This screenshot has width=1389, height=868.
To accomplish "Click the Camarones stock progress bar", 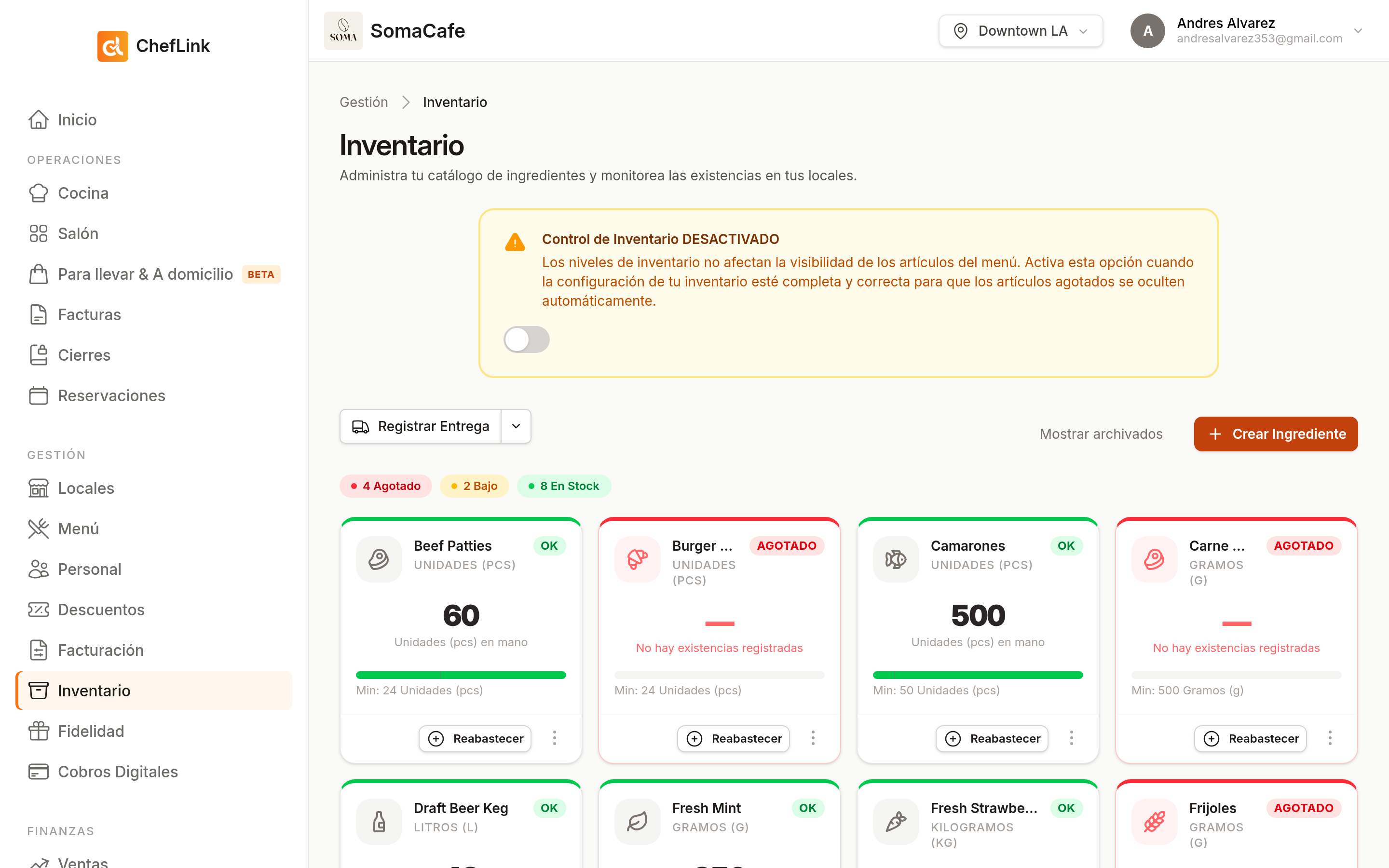I will (x=978, y=675).
